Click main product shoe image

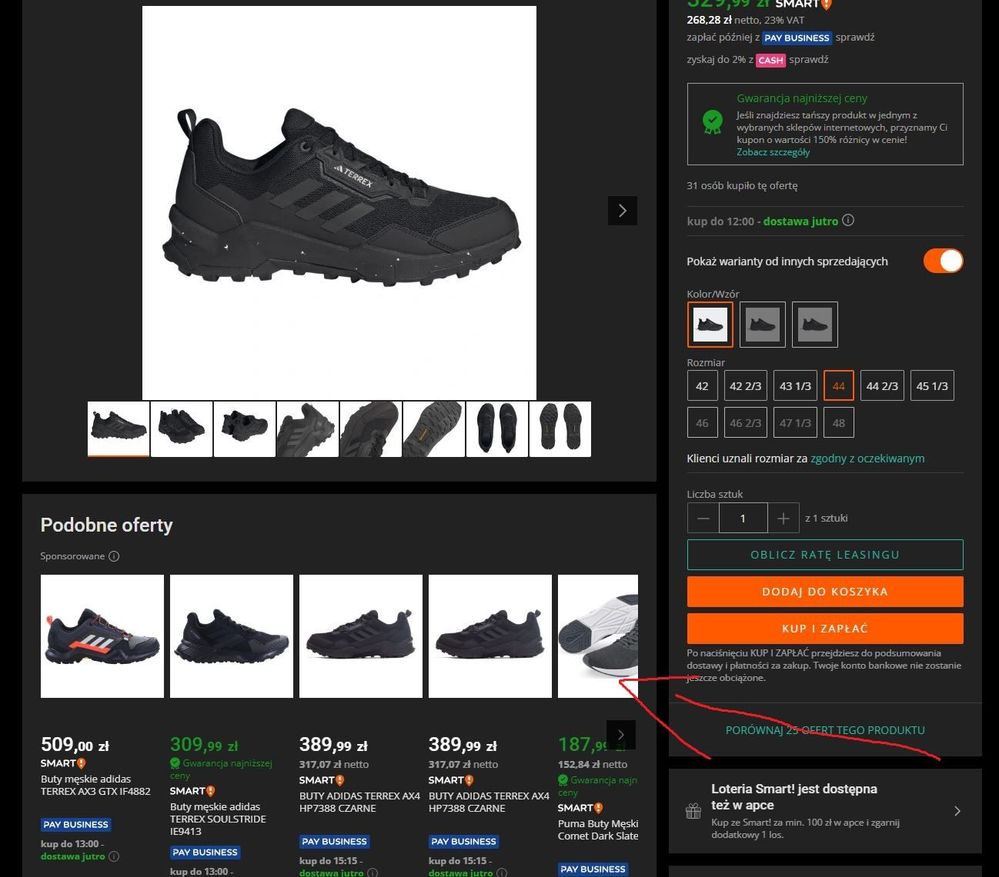(339, 203)
